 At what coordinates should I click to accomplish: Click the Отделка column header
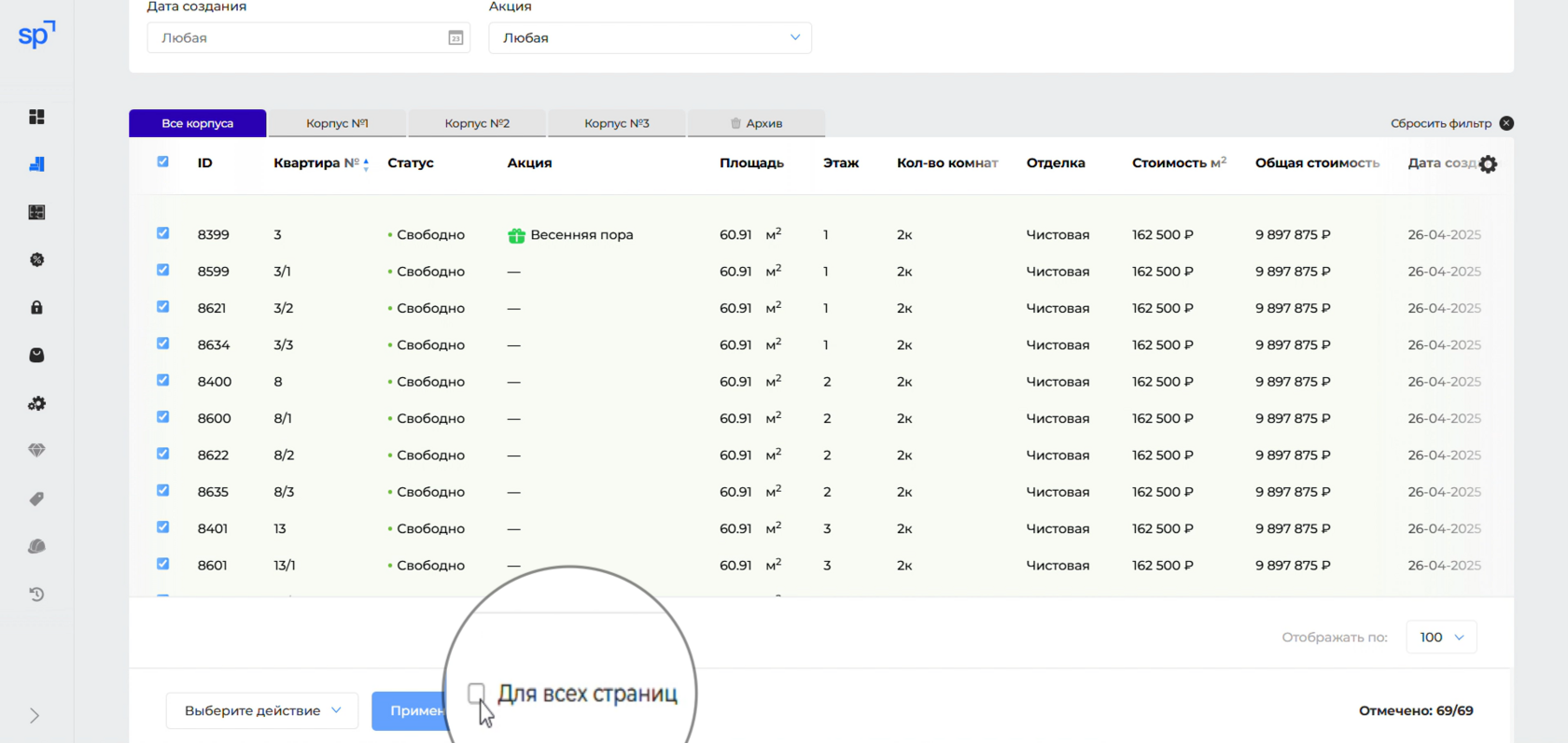[x=1056, y=163]
